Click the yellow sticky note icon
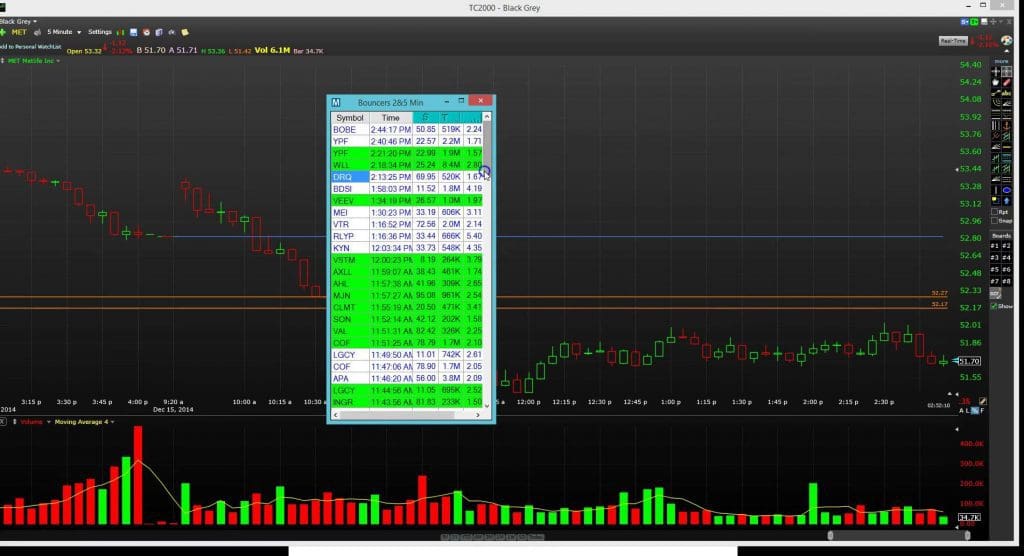 tap(185, 32)
